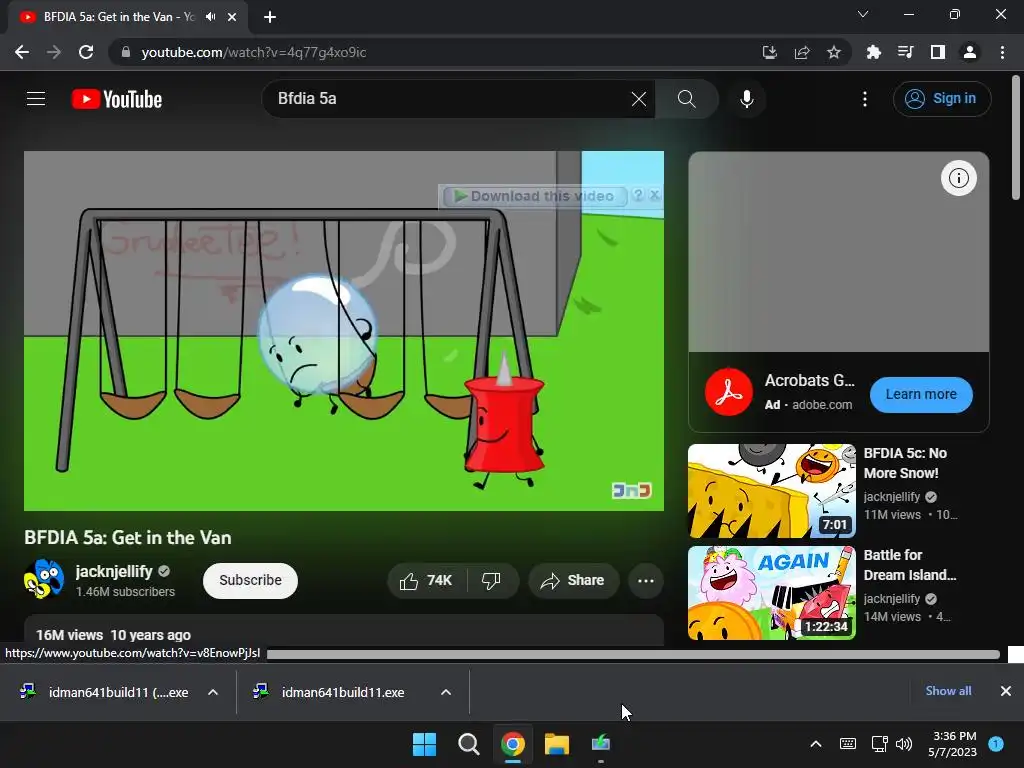Click '16M views 10 years ago' description
1024x768 pixels.
(114, 635)
